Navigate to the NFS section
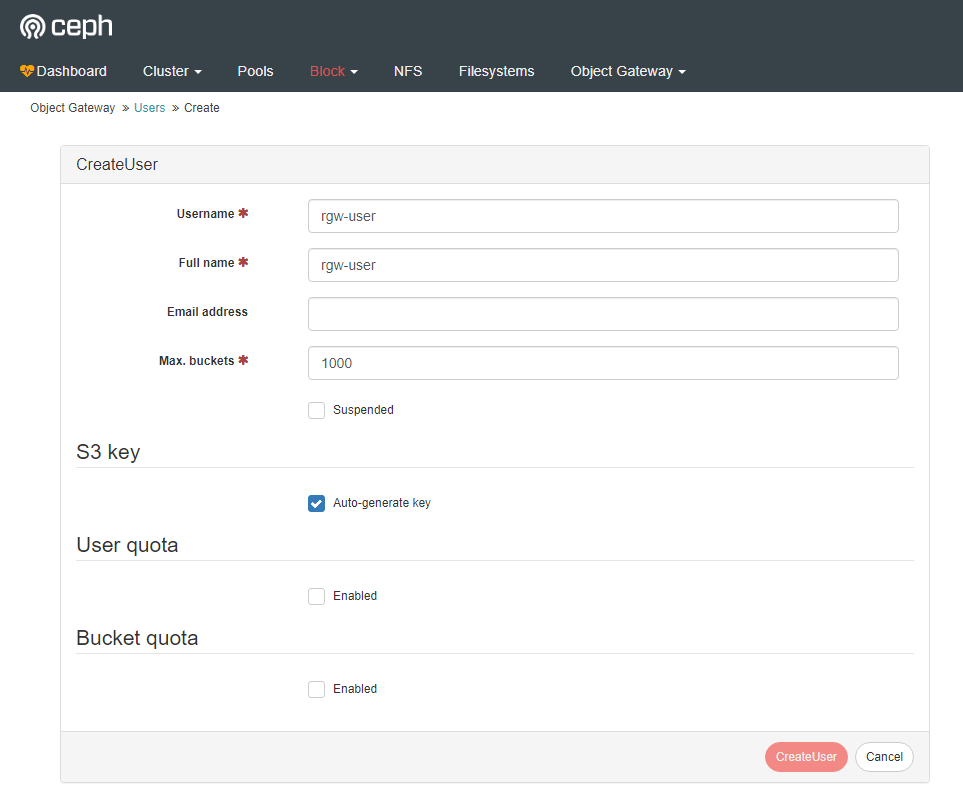 click(407, 71)
